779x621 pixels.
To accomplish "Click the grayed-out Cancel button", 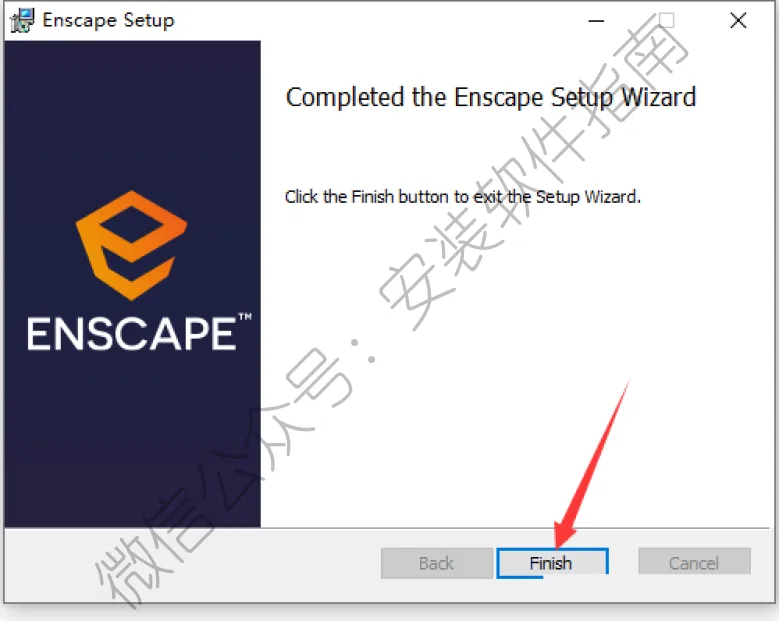I will (x=694, y=562).
